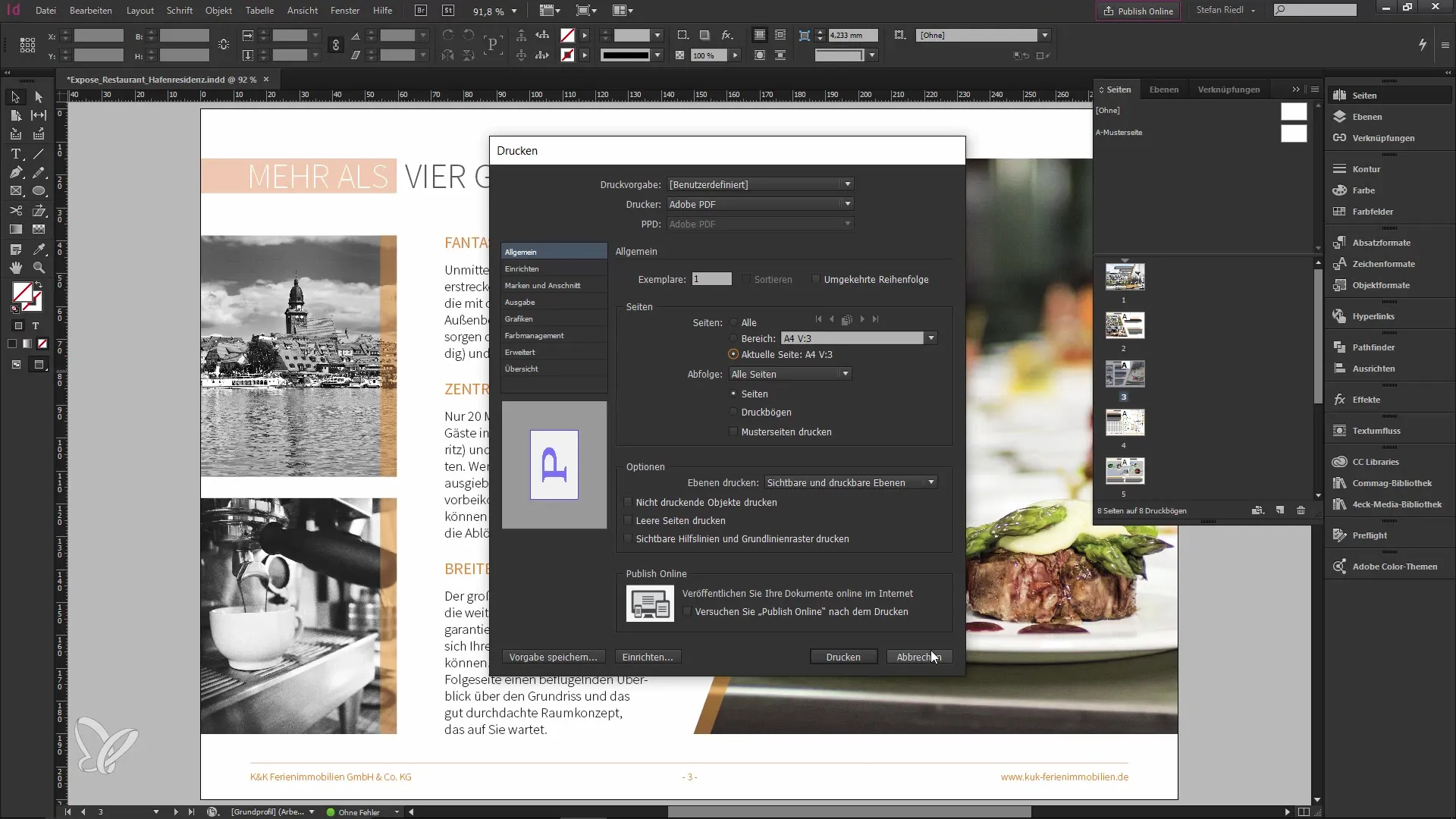Screen dimensions: 1456x819
Task: Open the Verknüpfungen panel from dock
Action: pos(1389,138)
